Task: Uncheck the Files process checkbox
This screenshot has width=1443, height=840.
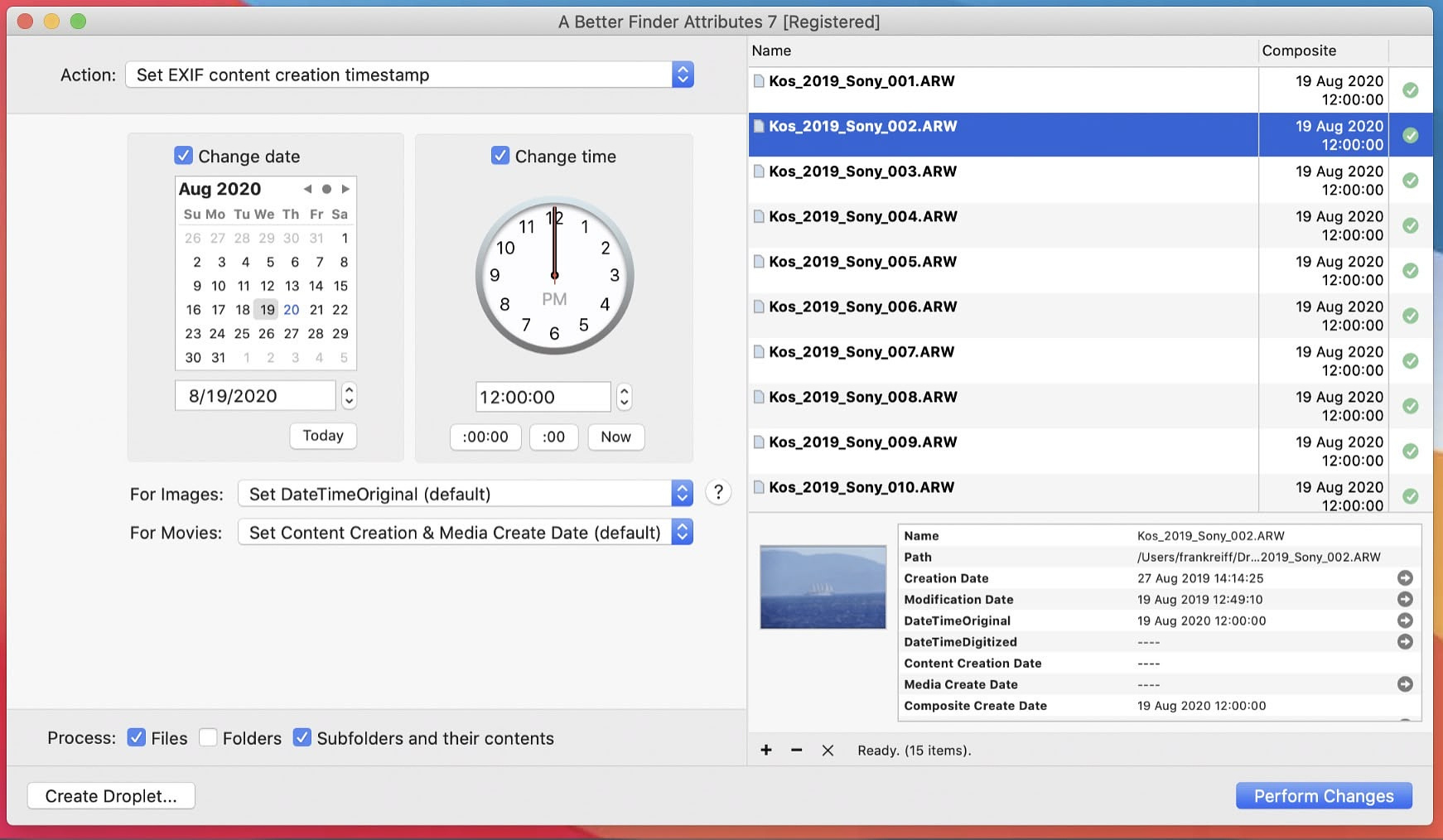Action: [x=137, y=737]
